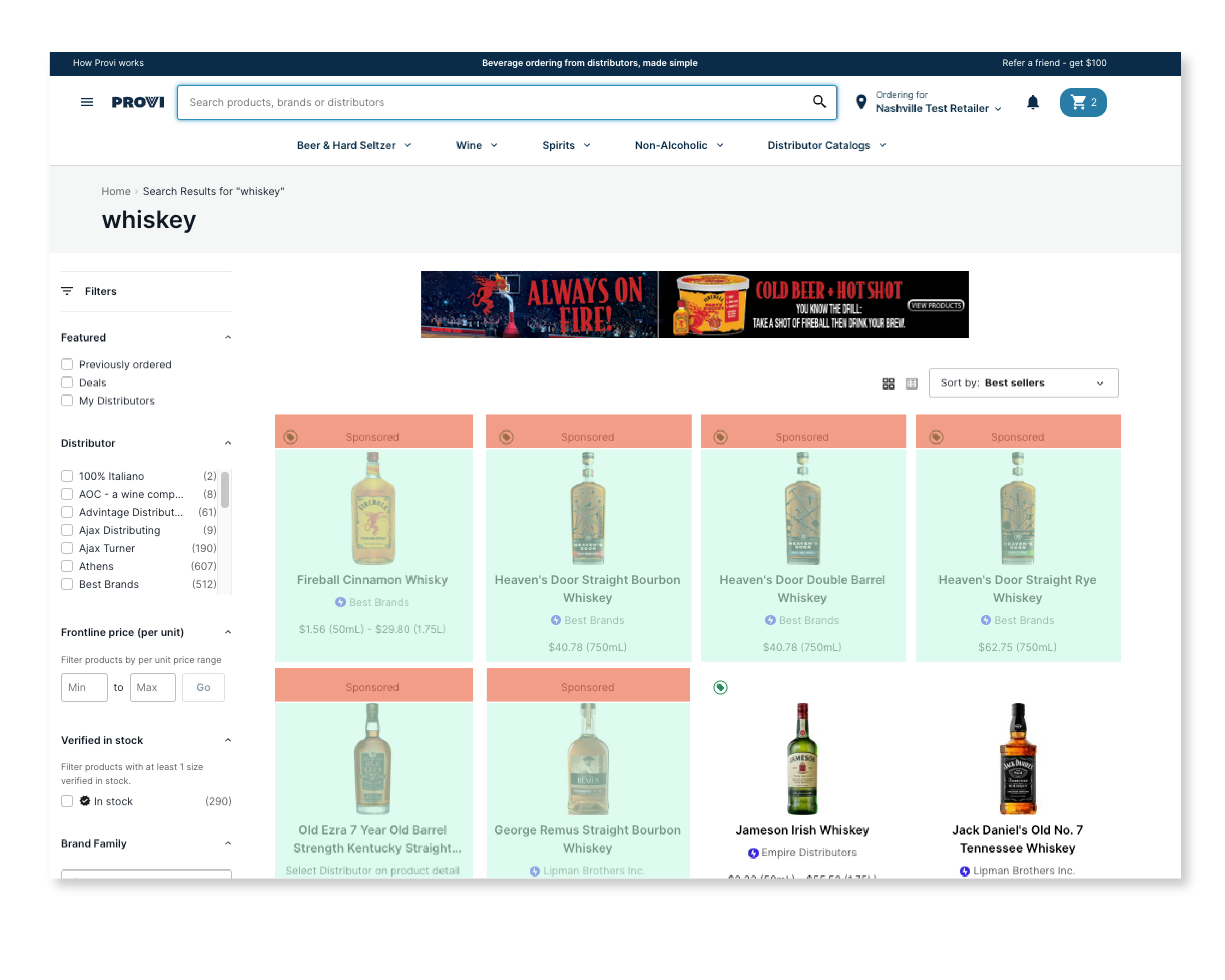1225x980 pixels.
Task: Open the shopping cart with 2 items
Action: tap(1083, 102)
